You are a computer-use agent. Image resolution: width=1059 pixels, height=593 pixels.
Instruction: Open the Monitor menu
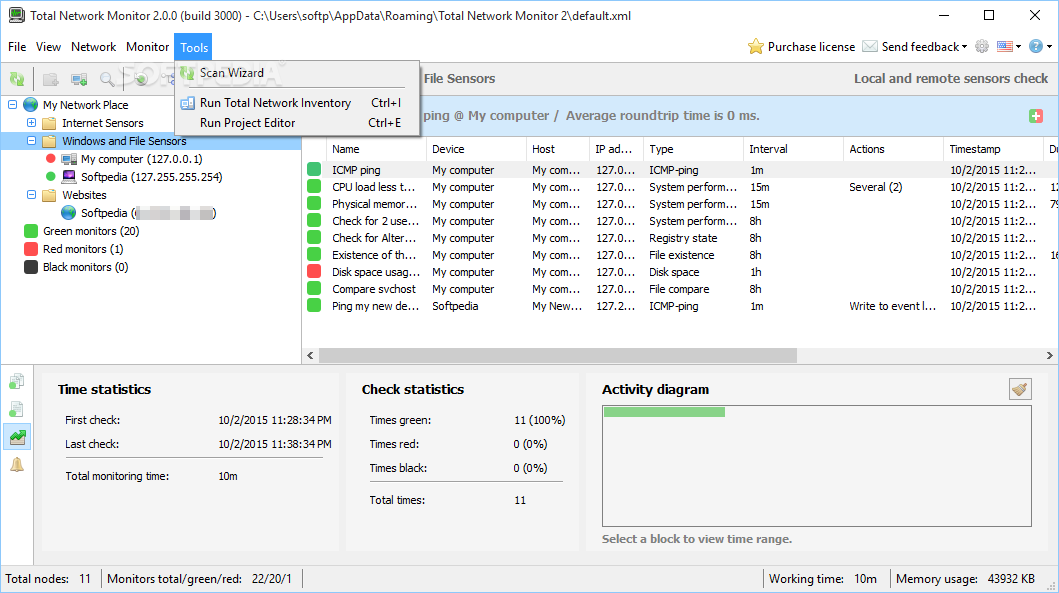(x=147, y=47)
